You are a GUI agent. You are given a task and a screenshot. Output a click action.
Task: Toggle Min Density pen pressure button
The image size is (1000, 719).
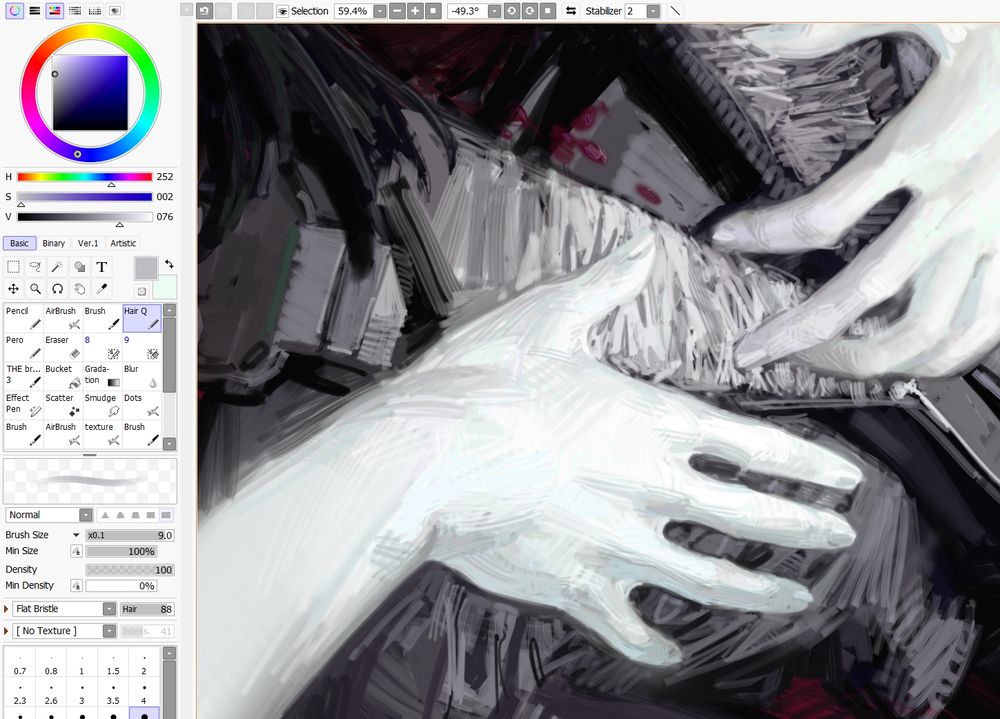(x=77, y=586)
